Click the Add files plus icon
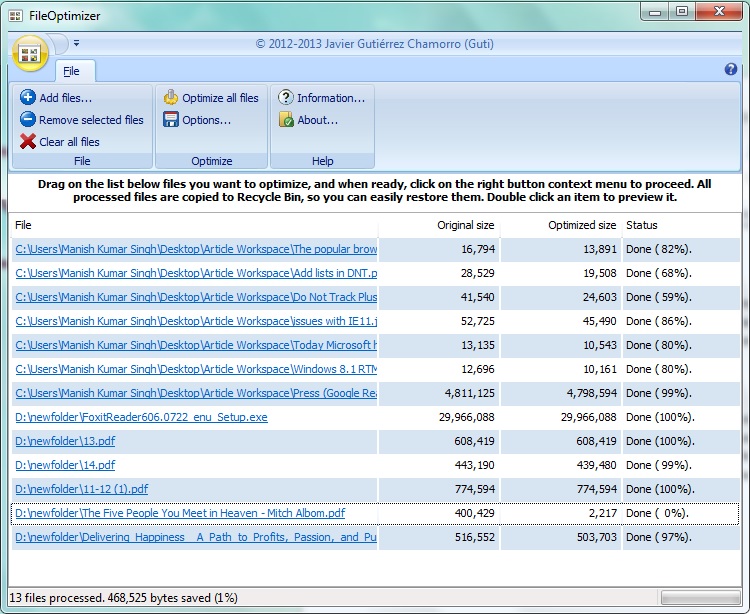Viewport: 750px width, 614px height. pos(28,98)
